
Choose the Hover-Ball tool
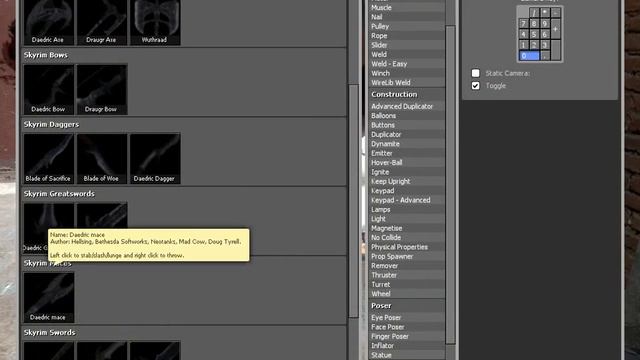tap(407, 162)
